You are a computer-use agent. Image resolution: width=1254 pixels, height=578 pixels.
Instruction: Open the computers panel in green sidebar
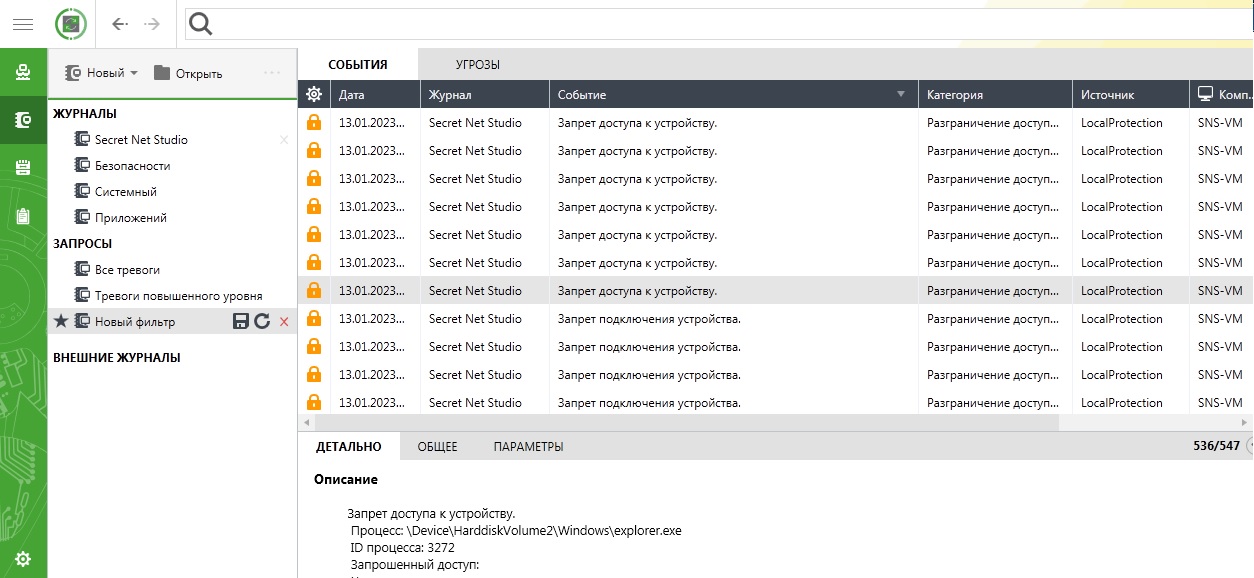point(23,72)
